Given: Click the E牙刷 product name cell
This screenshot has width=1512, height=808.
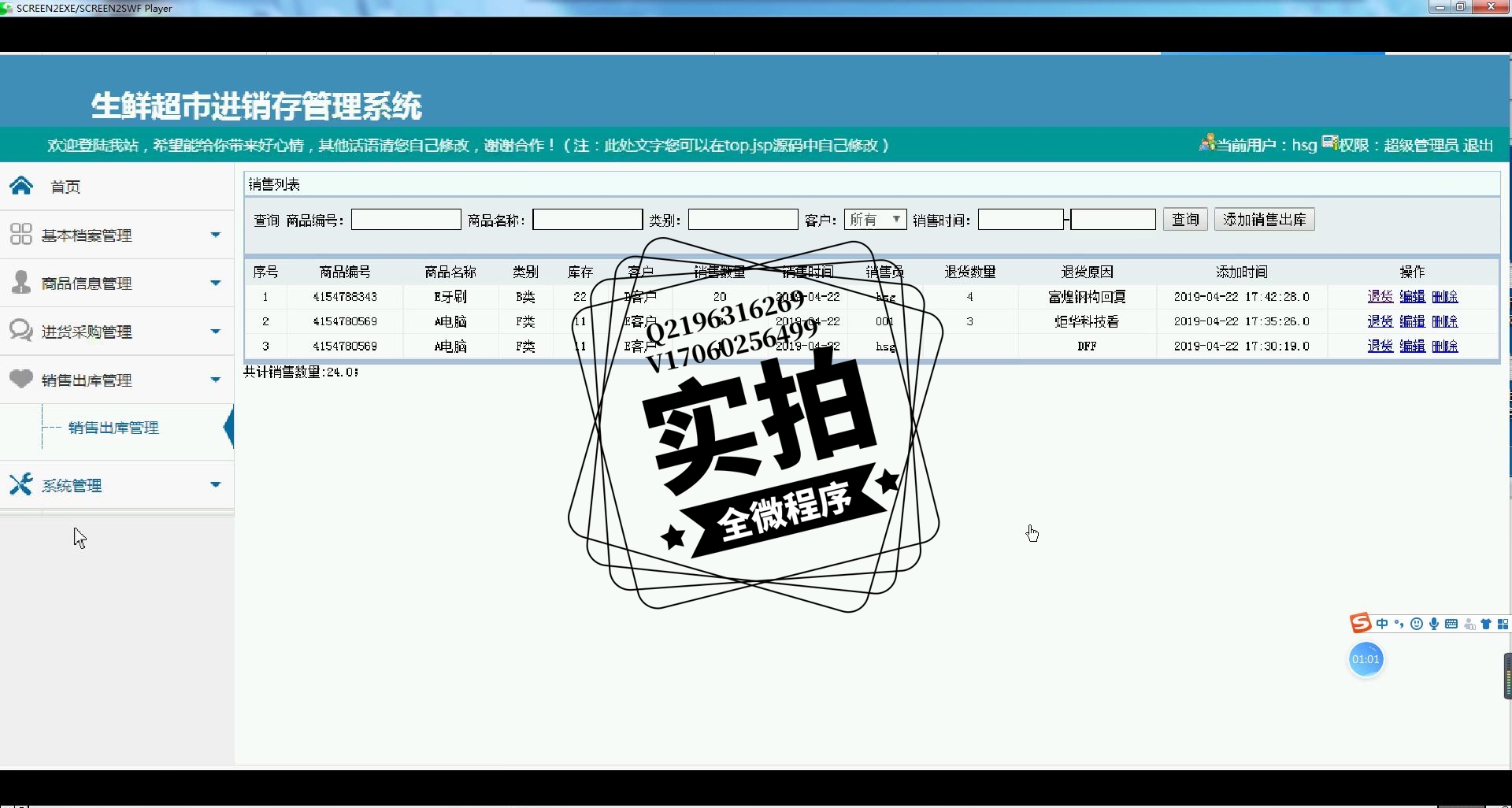Looking at the screenshot, I should 450,297.
